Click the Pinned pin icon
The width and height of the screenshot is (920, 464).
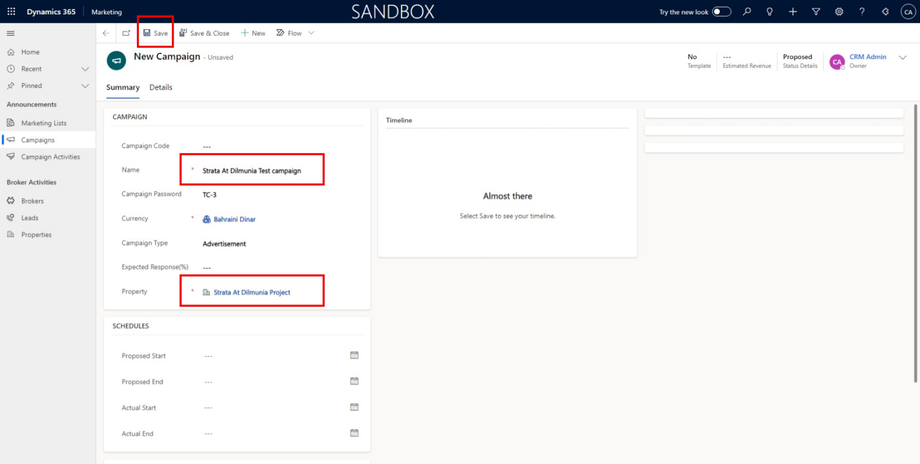11,86
